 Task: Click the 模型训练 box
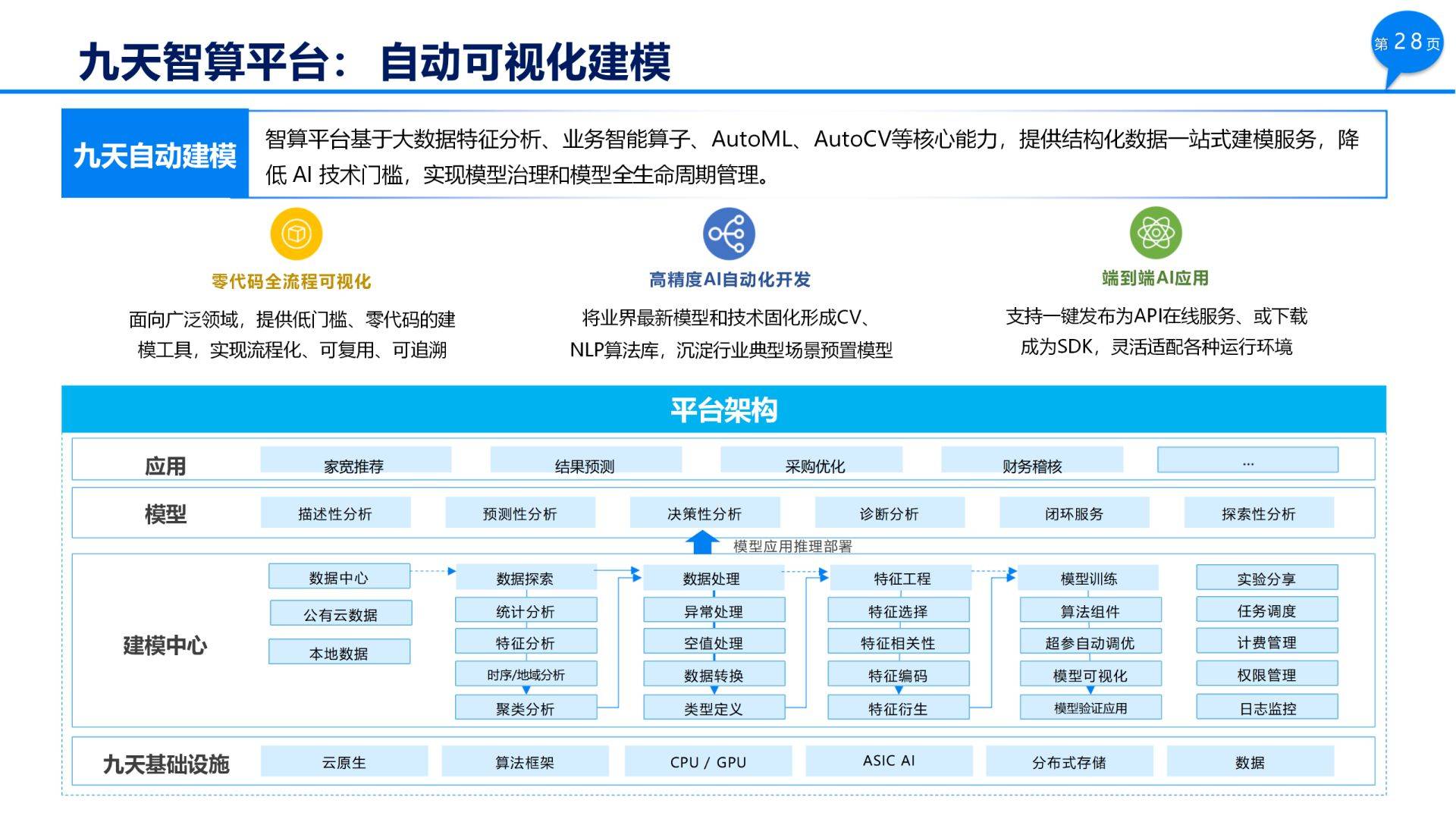pyautogui.click(x=1090, y=576)
